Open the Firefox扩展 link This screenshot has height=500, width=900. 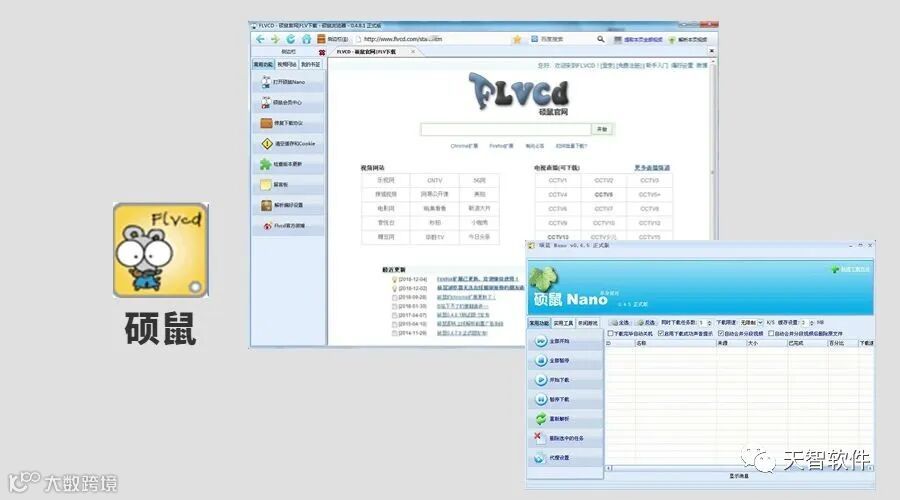[x=501, y=146]
